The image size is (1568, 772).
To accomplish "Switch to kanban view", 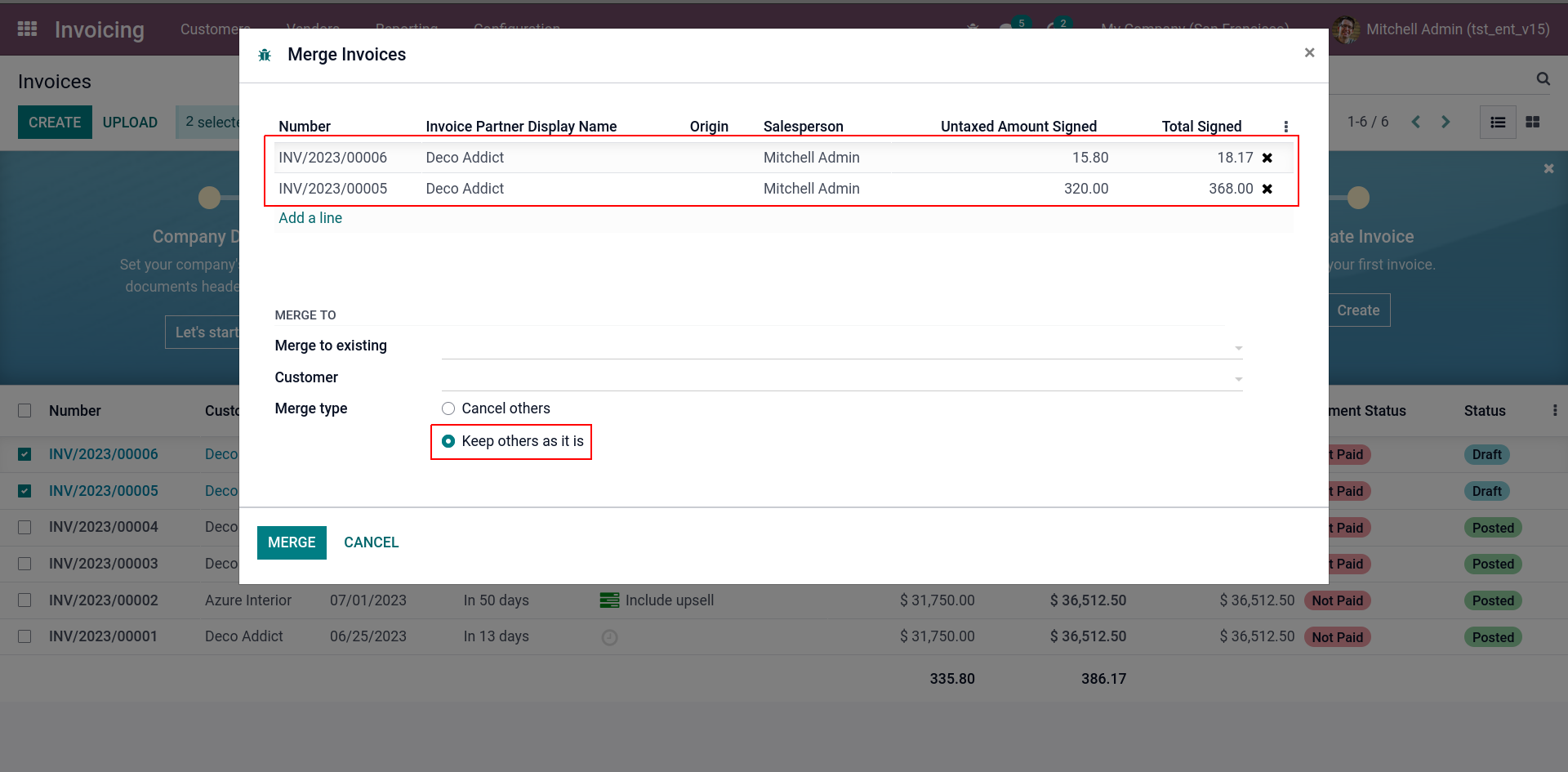I will coord(1533,122).
